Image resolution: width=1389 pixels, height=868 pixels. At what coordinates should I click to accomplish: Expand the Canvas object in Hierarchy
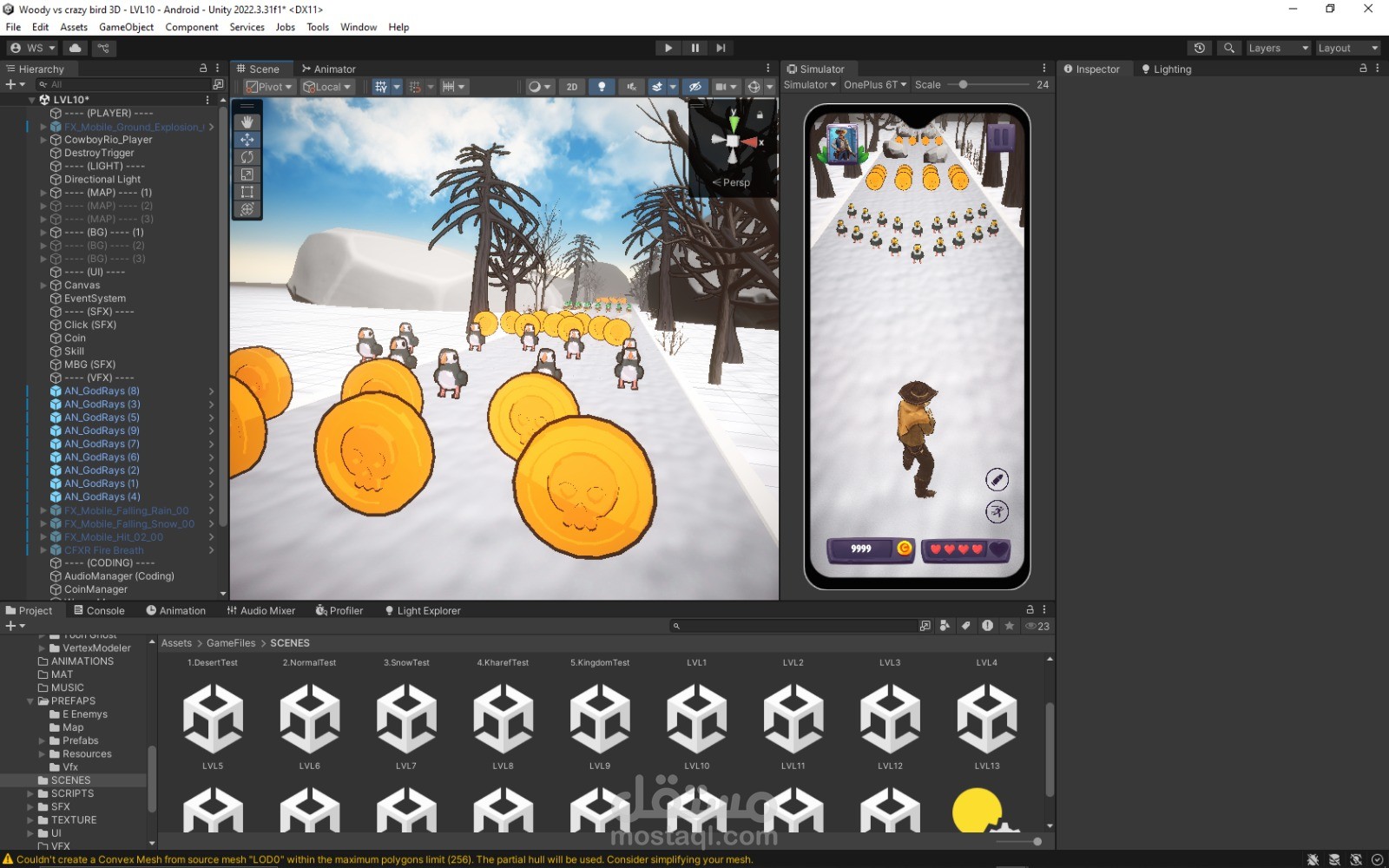[x=43, y=286]
